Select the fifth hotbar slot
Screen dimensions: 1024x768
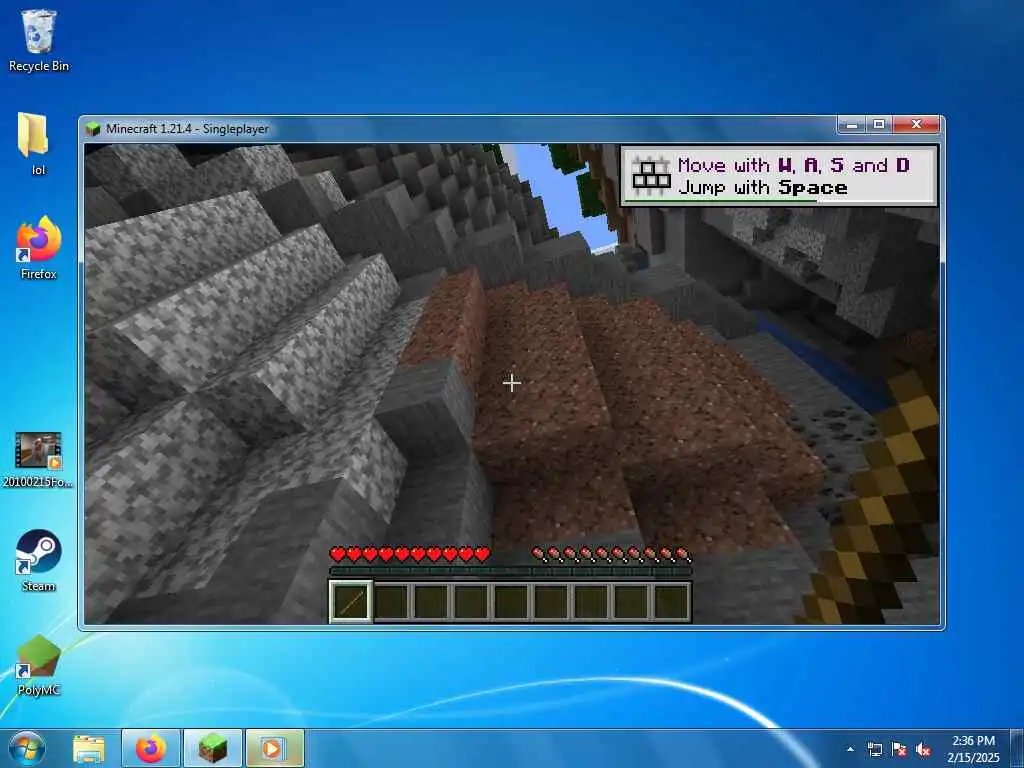coord(511,601)
